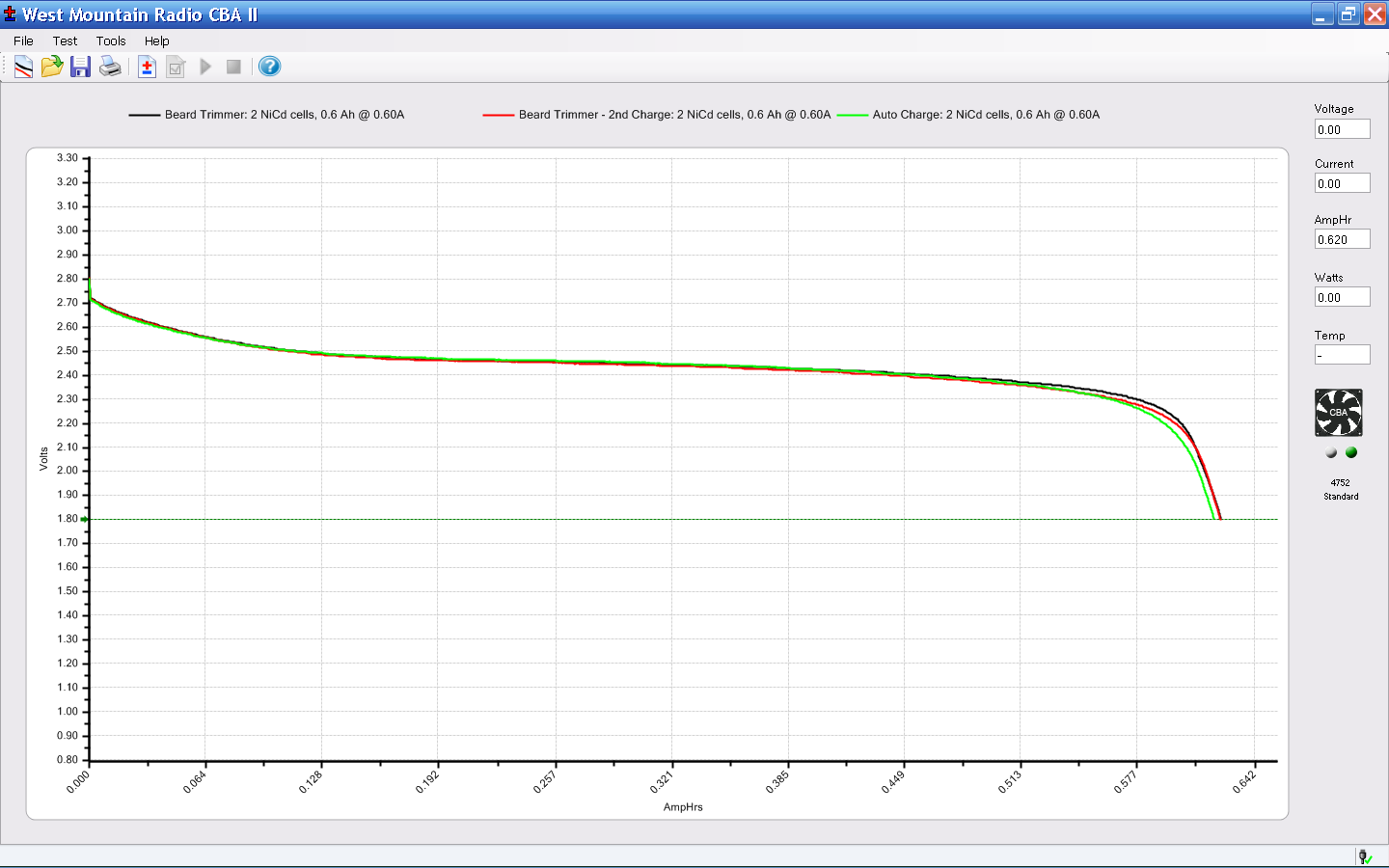Print the discharge graph with the printer icon
Viewport: 1389px width, 868px height.
pos(110,67)
